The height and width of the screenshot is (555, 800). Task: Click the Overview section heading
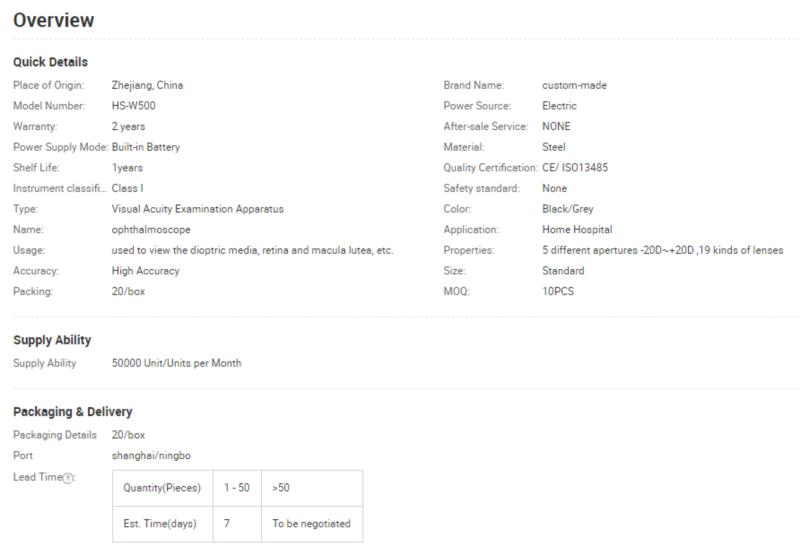click(x=54, y=20)
